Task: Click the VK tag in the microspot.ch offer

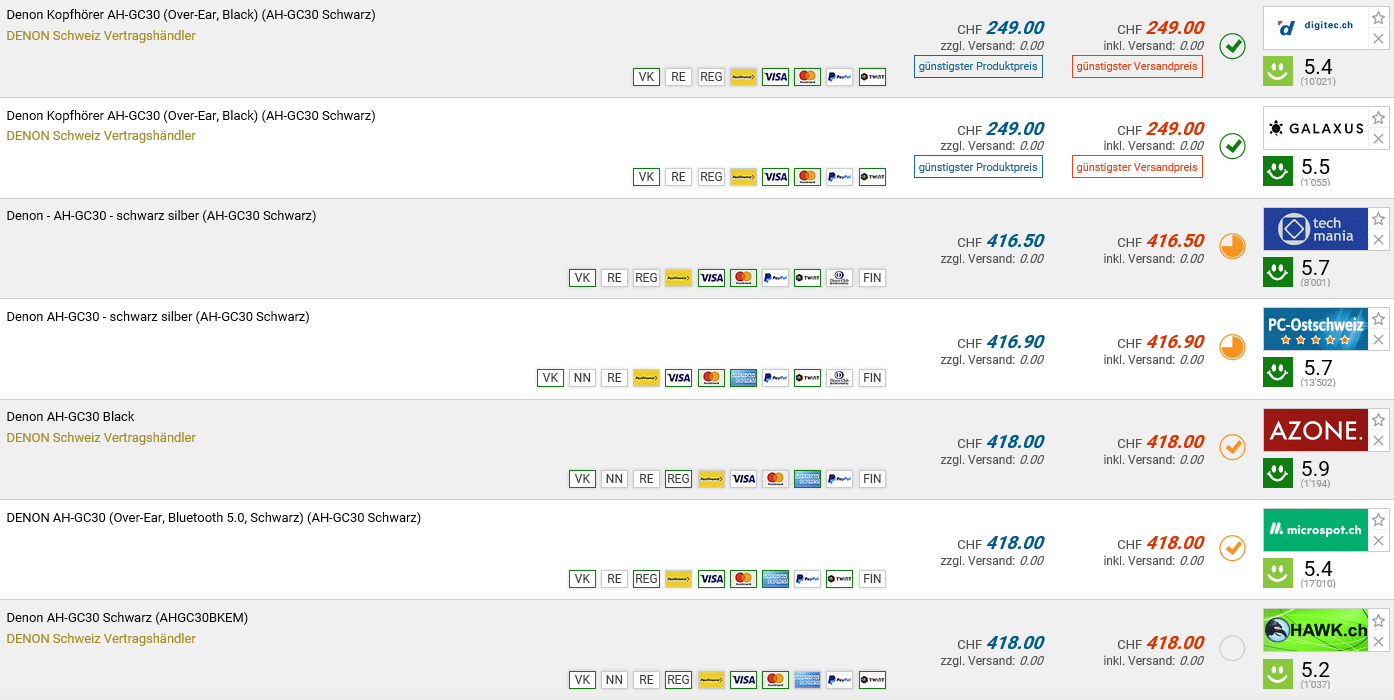Action: [x=582, y=579]
